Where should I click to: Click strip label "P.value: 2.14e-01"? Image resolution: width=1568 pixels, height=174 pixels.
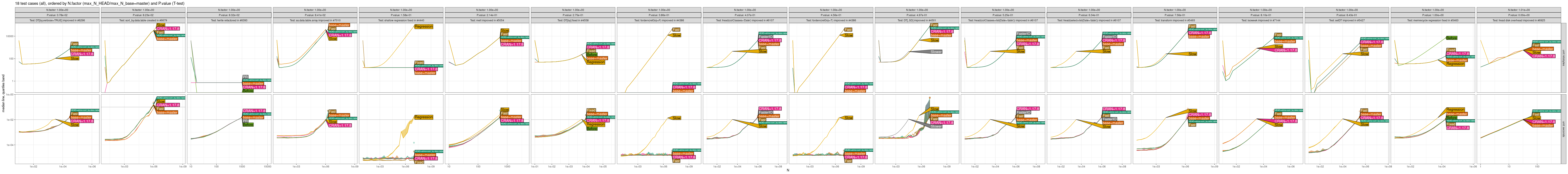[x=487, y=15]
